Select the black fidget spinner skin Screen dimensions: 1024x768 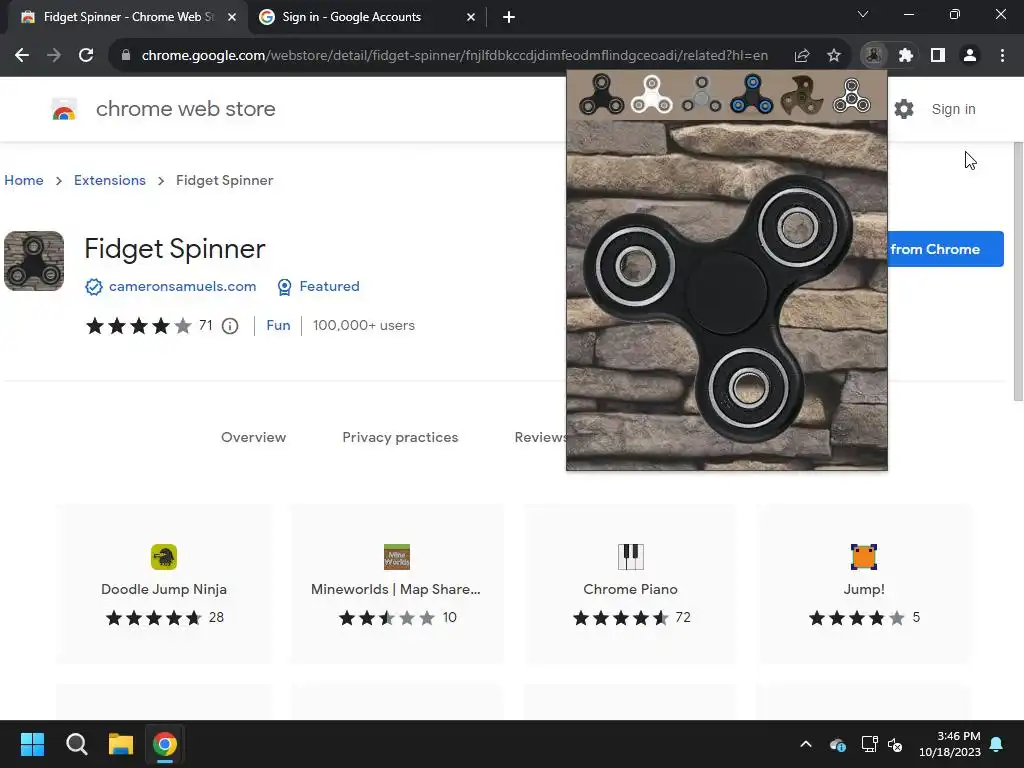click(601, 95)
